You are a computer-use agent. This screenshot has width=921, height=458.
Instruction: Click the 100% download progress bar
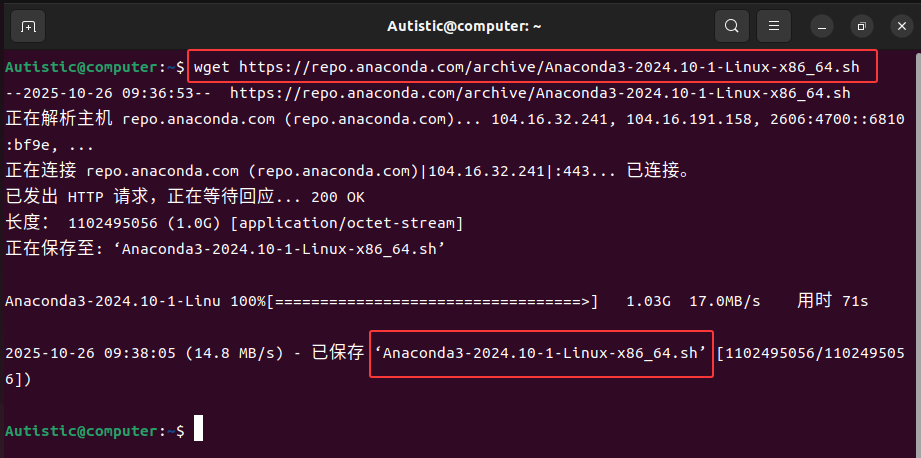[x=433, y=301]
